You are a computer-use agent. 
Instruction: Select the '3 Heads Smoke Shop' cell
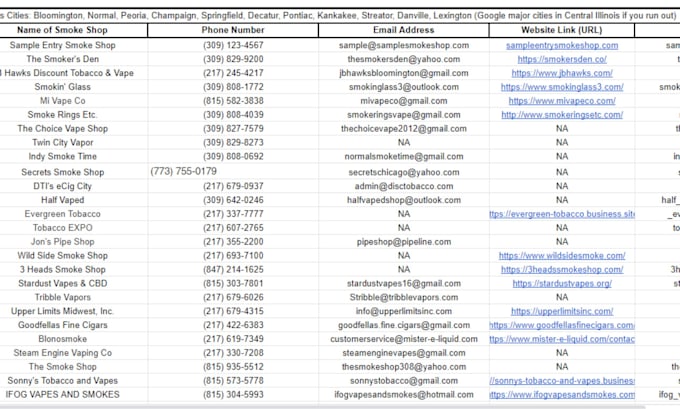73,269
